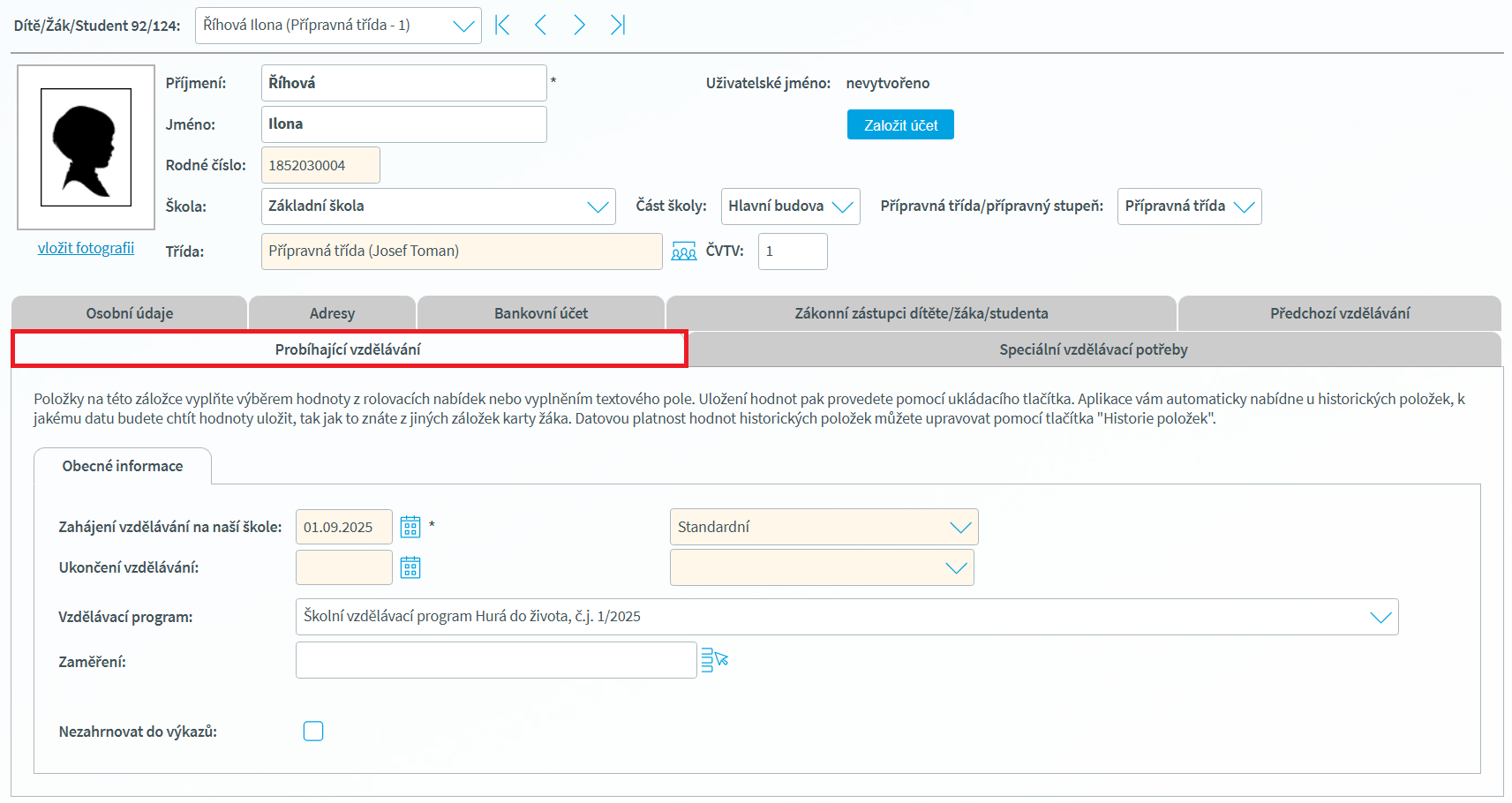Open the Škola dropdown

click(x=598, y=206)
